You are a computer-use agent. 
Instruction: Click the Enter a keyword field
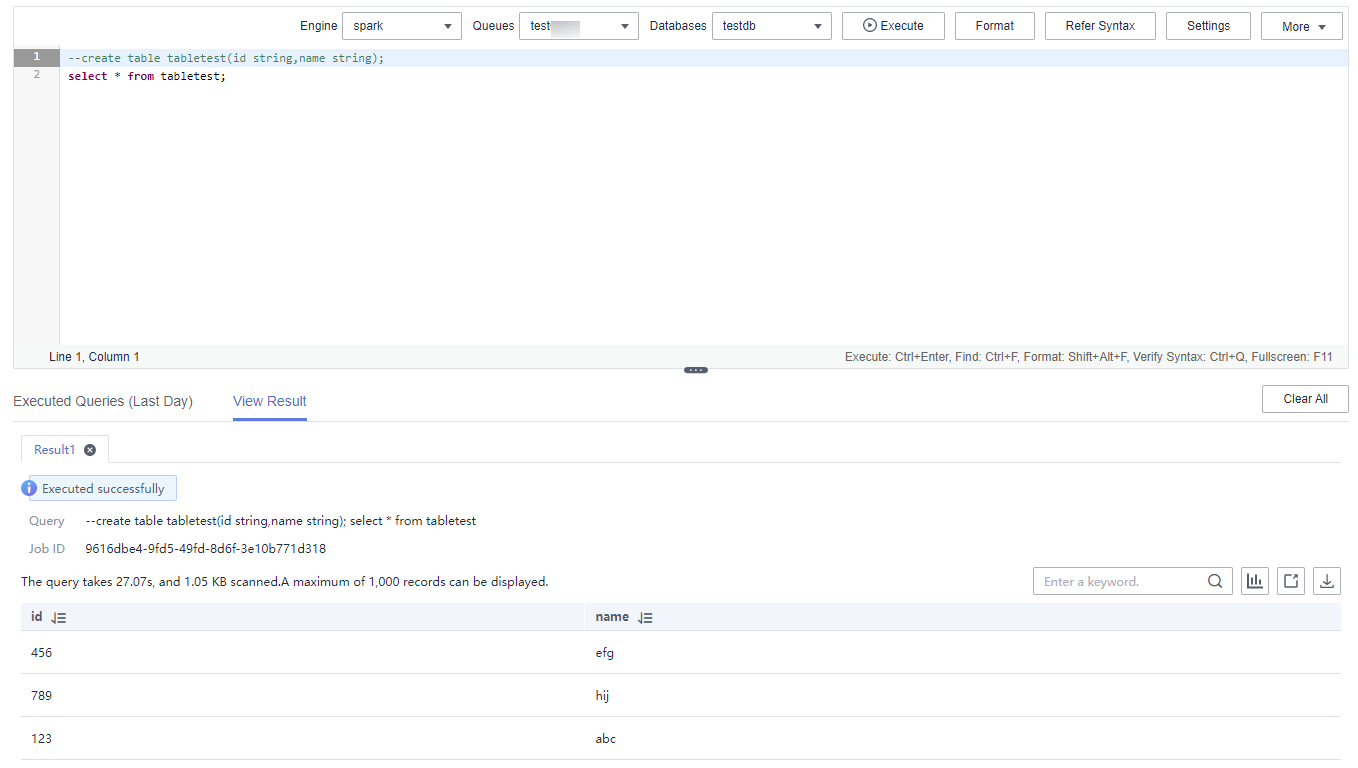point(1118,581)
